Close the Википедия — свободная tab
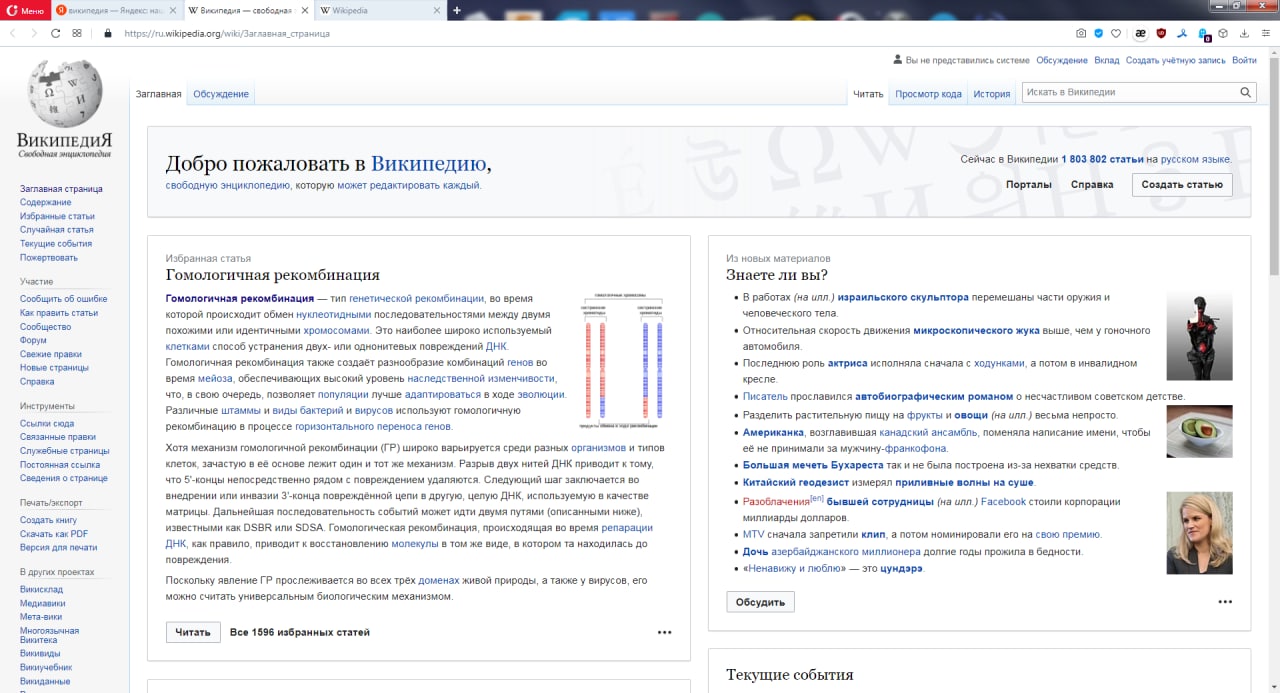Screen dimensions: 1280x693 click(307, 10)
